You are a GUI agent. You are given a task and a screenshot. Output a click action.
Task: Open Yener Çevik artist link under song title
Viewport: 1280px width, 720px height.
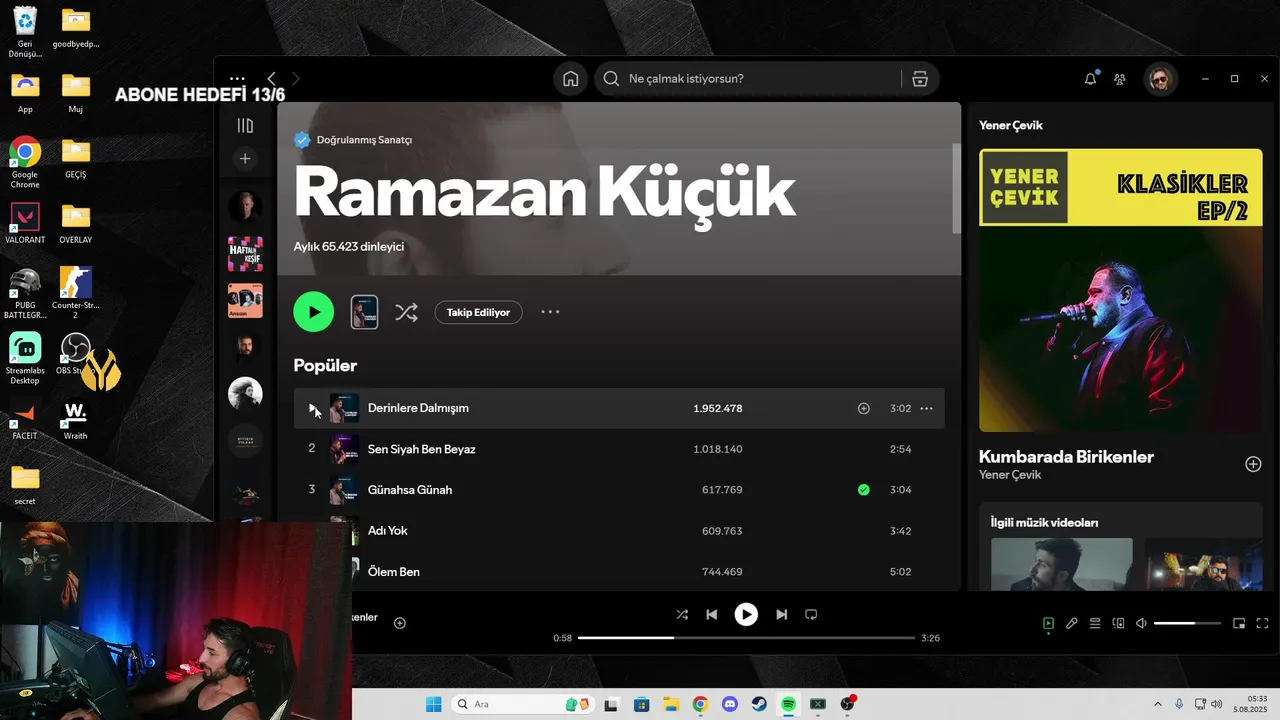[x=1010, y=475]
